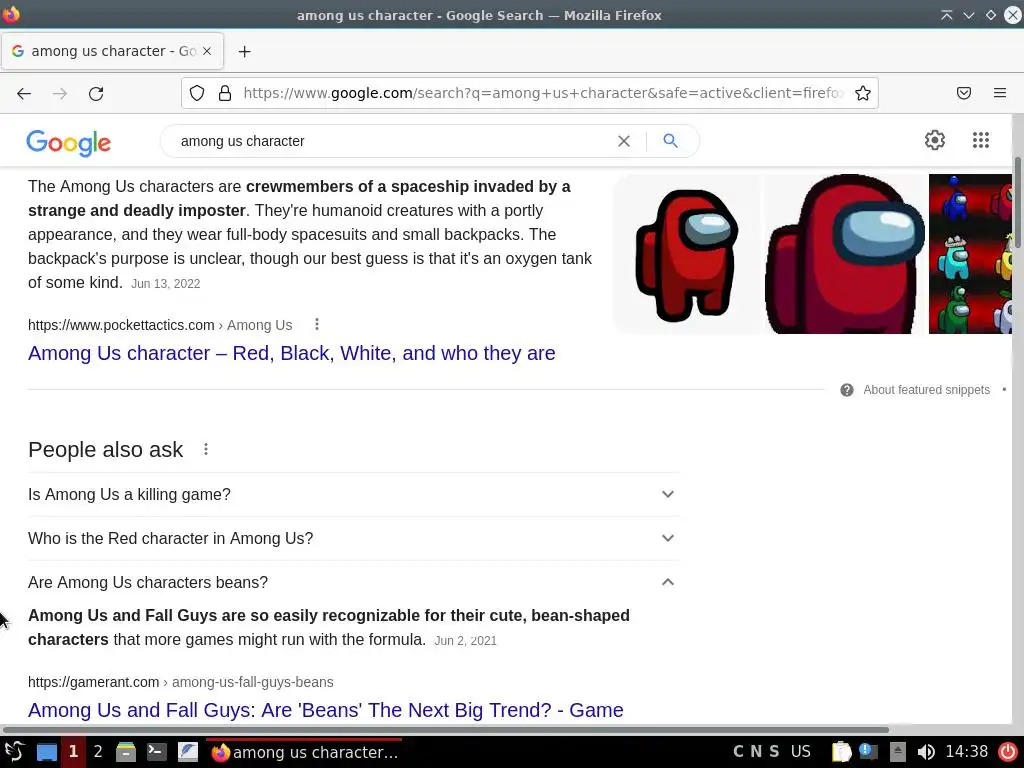Click the URL address bar
This screenshot has width=1024, height=768.
tap(542, 93)
